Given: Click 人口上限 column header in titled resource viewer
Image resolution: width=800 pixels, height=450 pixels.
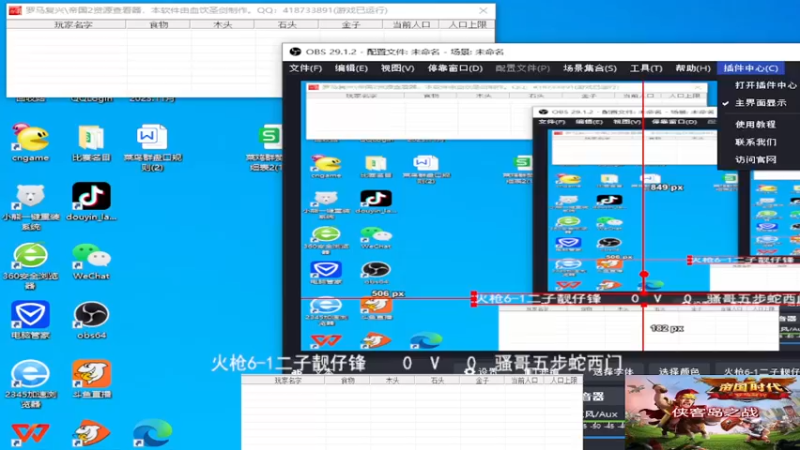Looking at the screenshot, I should [467, 24].
